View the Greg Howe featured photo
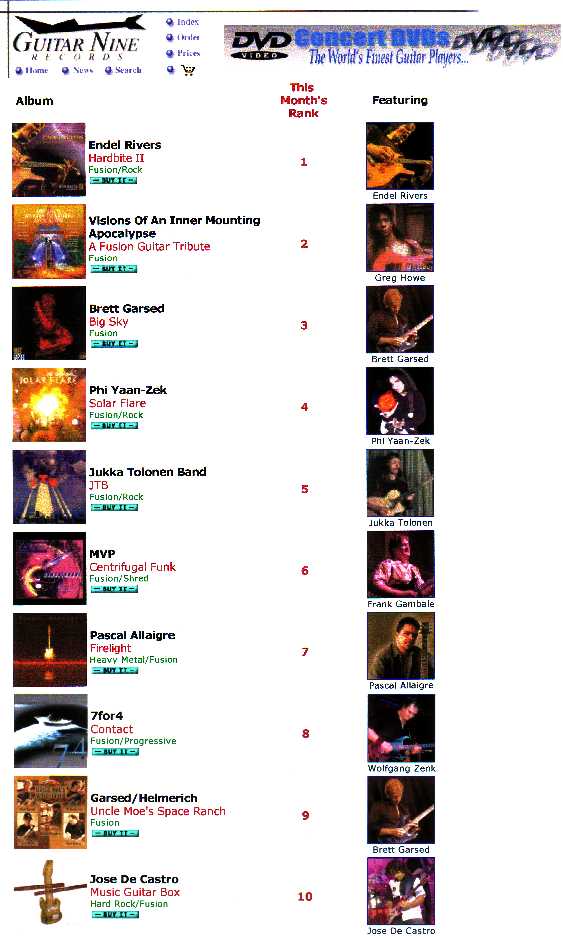The width and height of the screenshot is (563, 939). click(x=400, y=238)
